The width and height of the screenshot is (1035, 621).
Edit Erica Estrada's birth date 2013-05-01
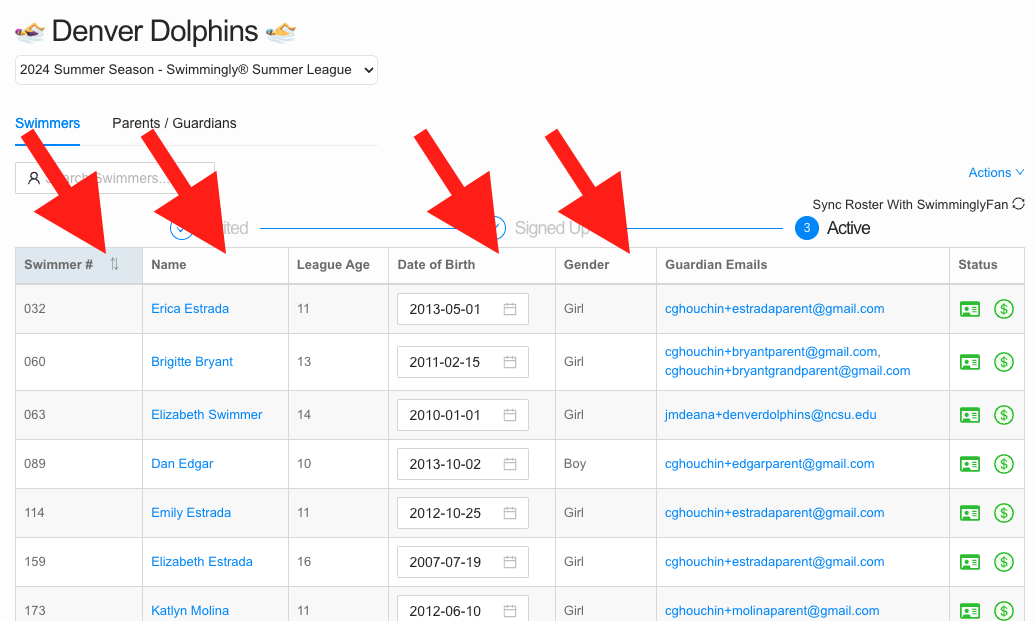463,309
